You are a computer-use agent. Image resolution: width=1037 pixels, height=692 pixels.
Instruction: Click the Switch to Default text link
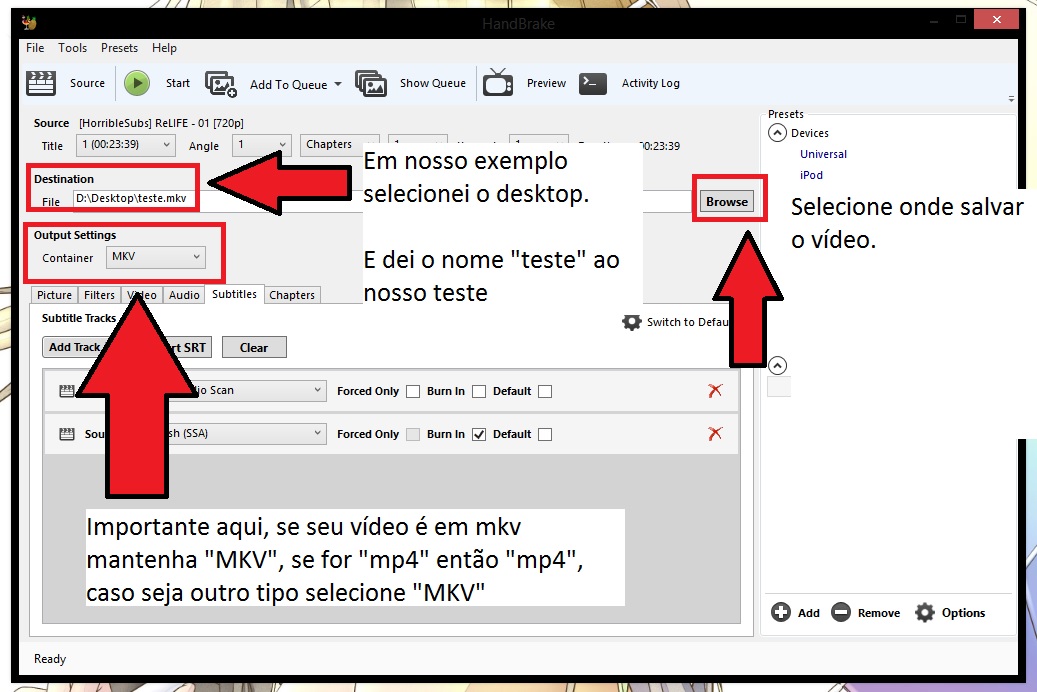click(688, 322)
